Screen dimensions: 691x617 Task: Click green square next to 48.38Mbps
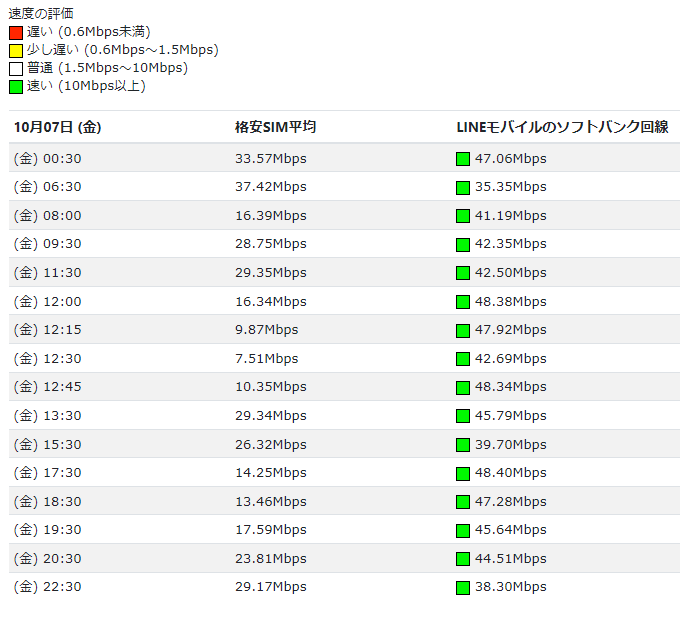coord(463,302)
